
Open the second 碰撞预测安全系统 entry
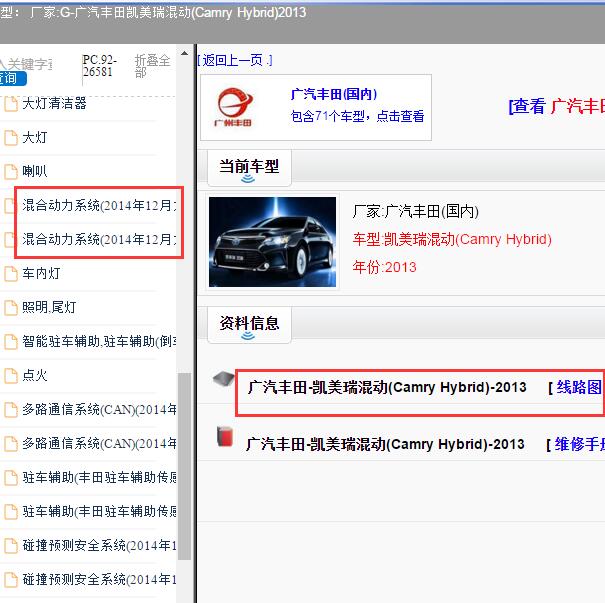click(x=99, y=579)
